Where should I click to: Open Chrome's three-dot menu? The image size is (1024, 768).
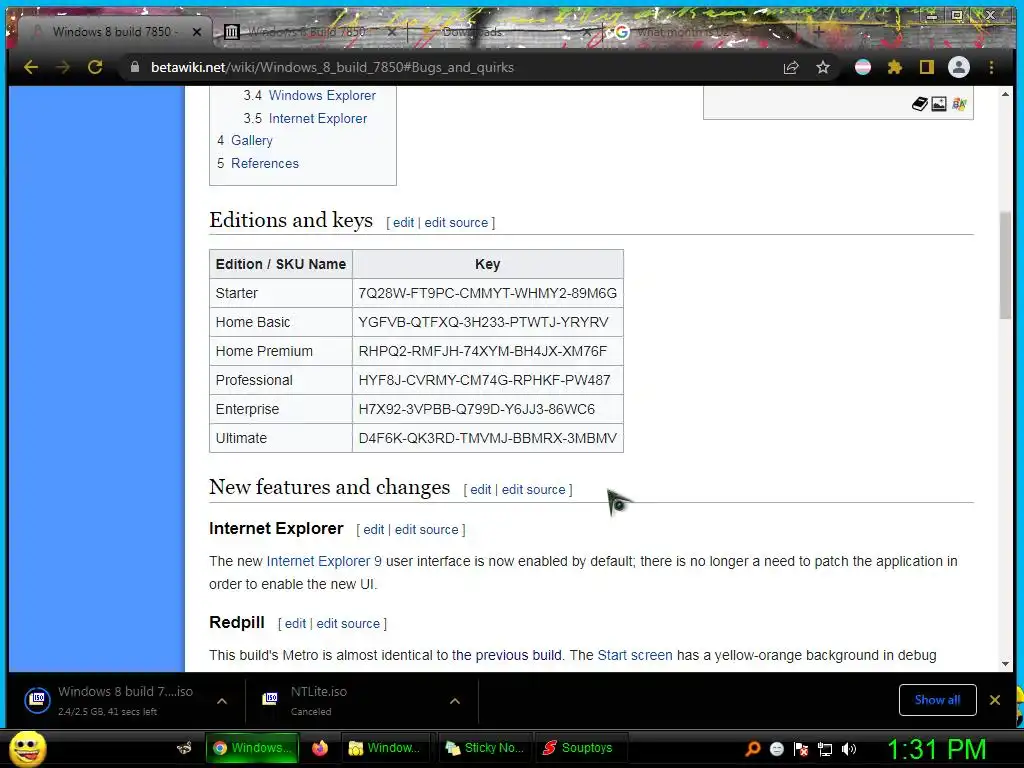[x=991, y=67]
